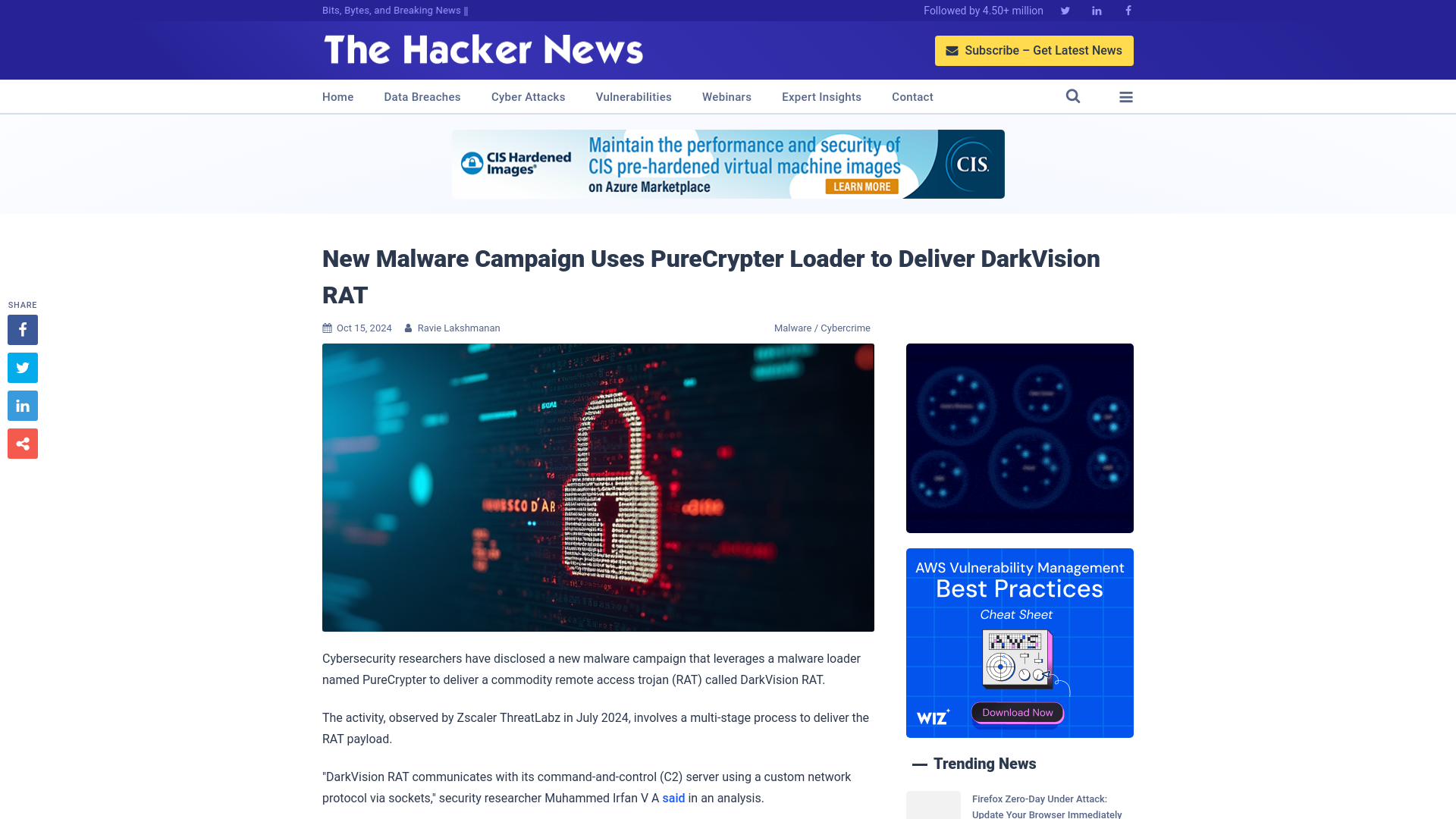1456x819 pixels.
Task: Click the Facebook share icon
Action: click(x=22, y=330)
